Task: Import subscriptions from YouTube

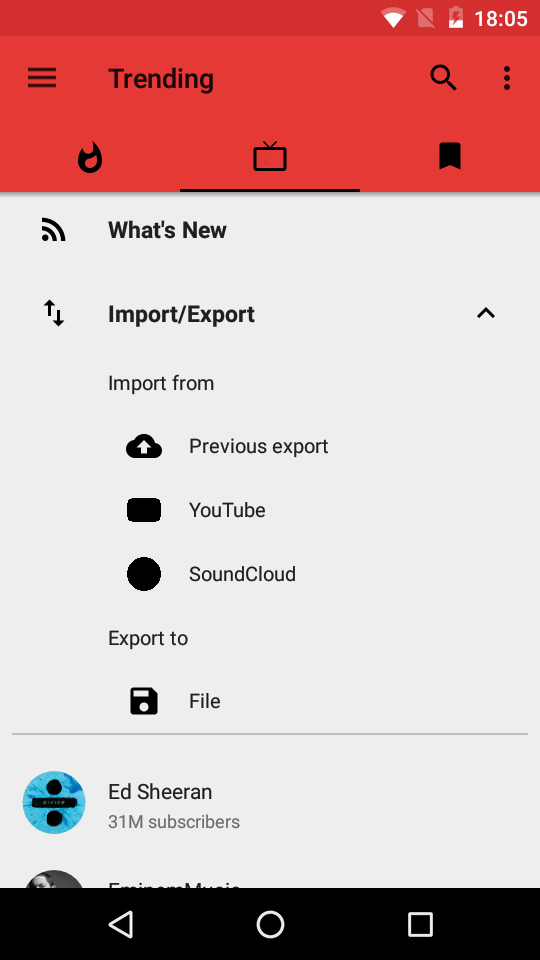Action: point(227,510)
